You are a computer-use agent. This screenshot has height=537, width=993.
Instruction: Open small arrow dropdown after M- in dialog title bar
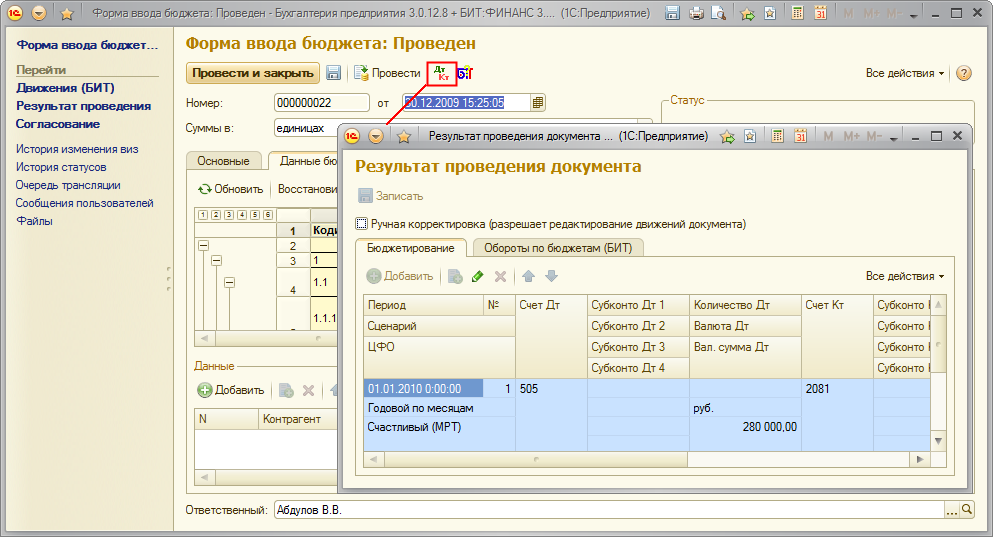(893, 137)
